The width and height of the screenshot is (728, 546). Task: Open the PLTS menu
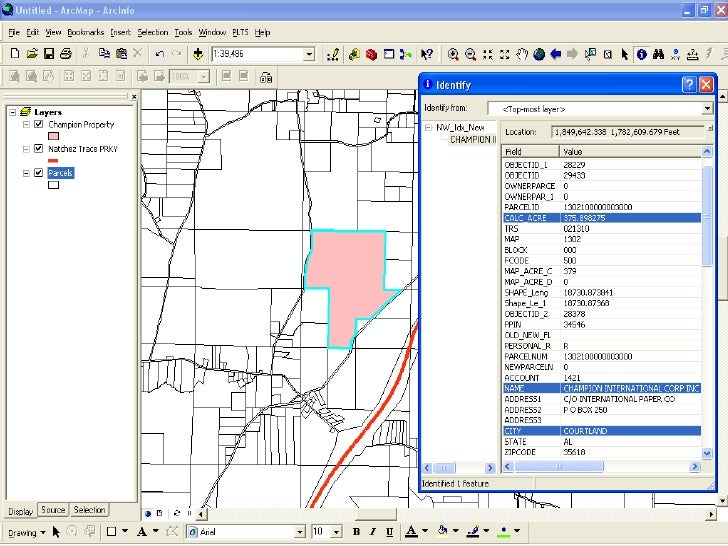pyautogui.click(x=240, y=32)
